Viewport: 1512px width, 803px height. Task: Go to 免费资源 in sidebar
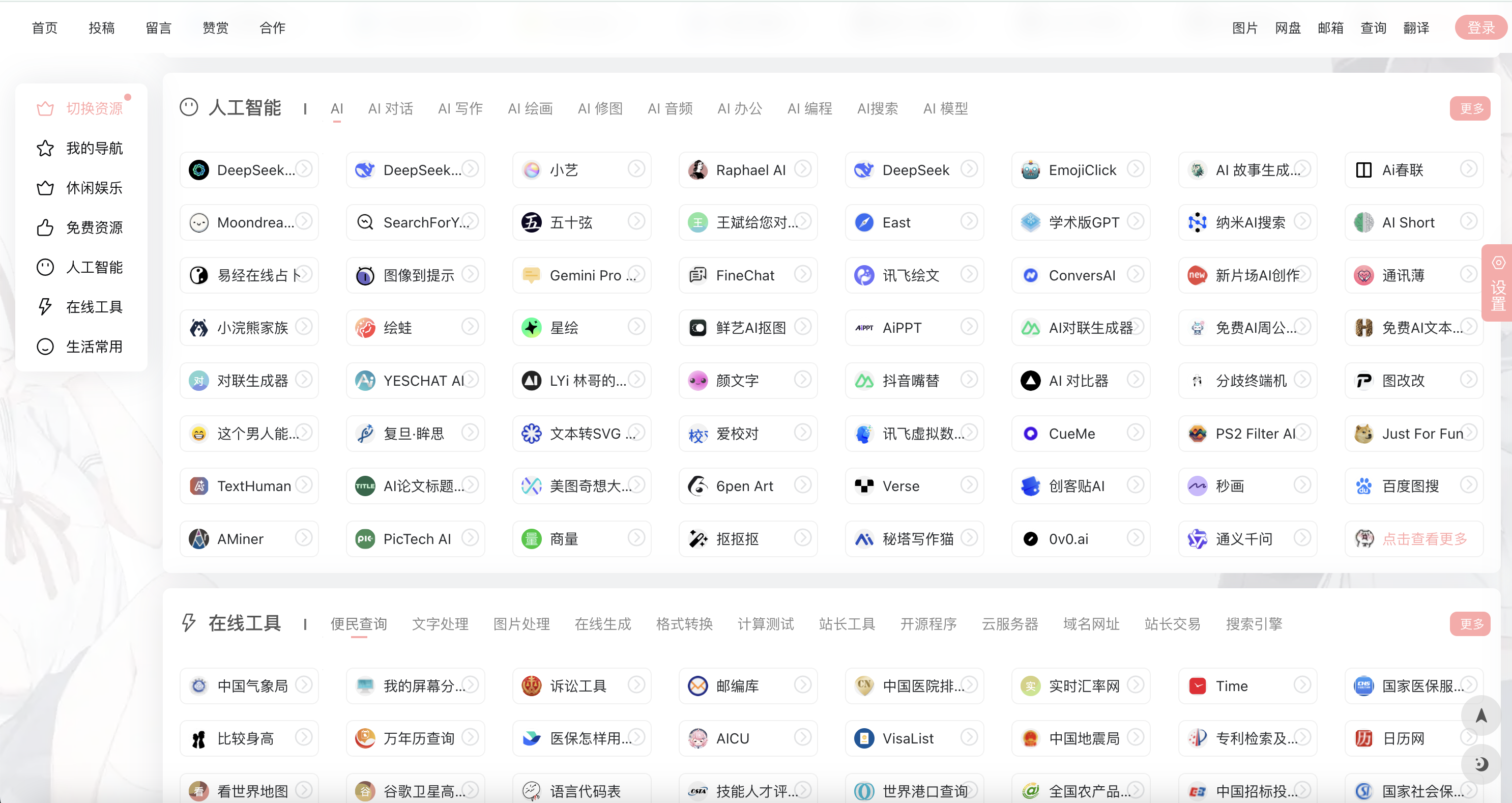coord(80,228)
